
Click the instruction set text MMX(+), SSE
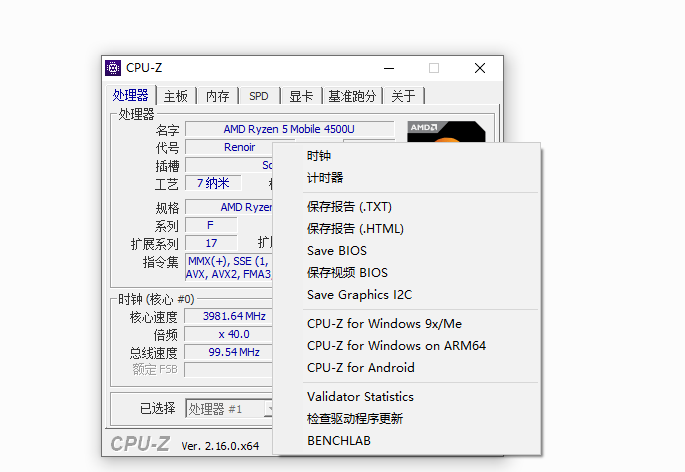pyautogui.click(x=229, y=267)
